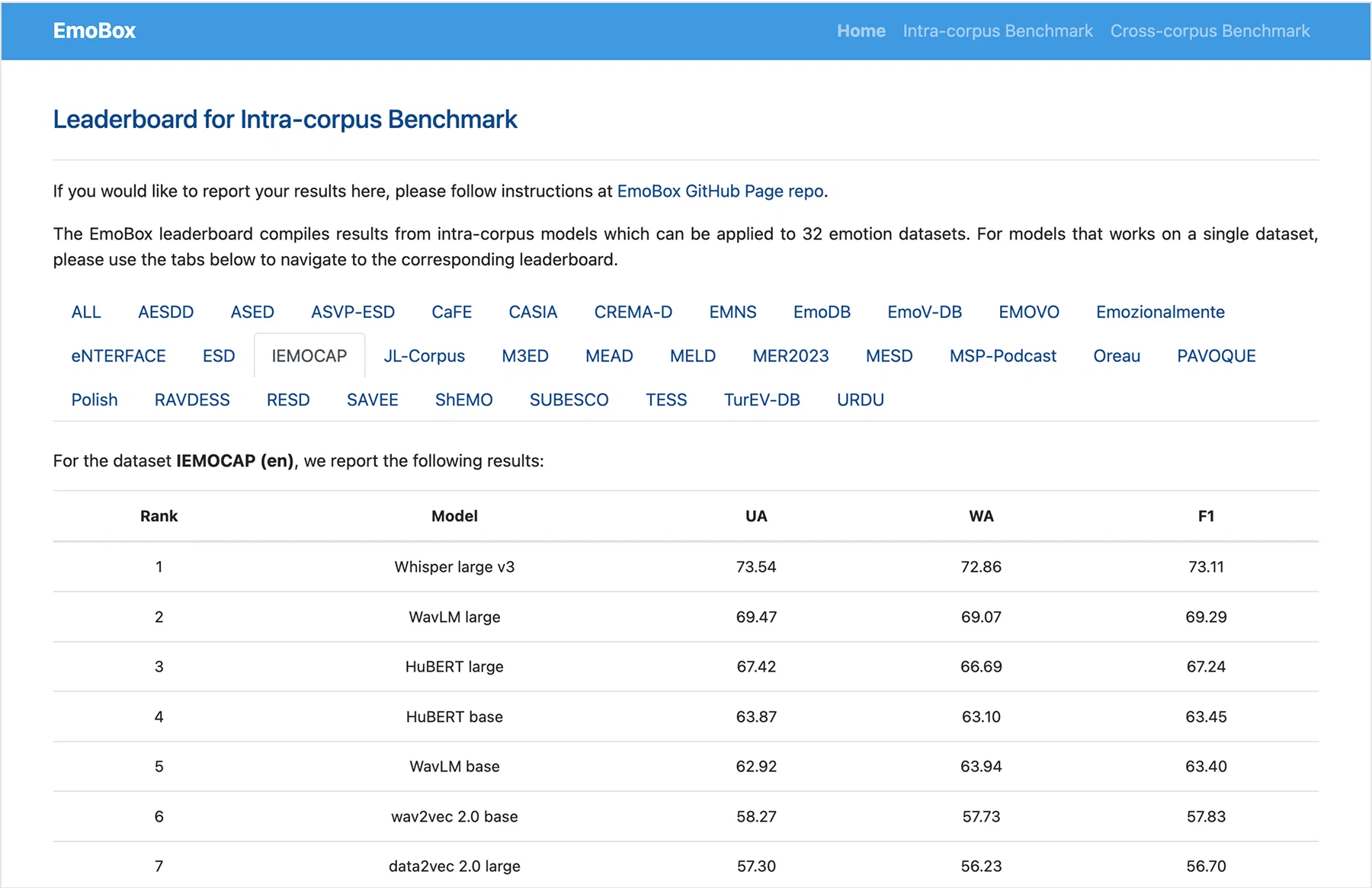Switch to the ASED tab
The width and height of the screenshot is (1372, 888).
coord(252,312)
